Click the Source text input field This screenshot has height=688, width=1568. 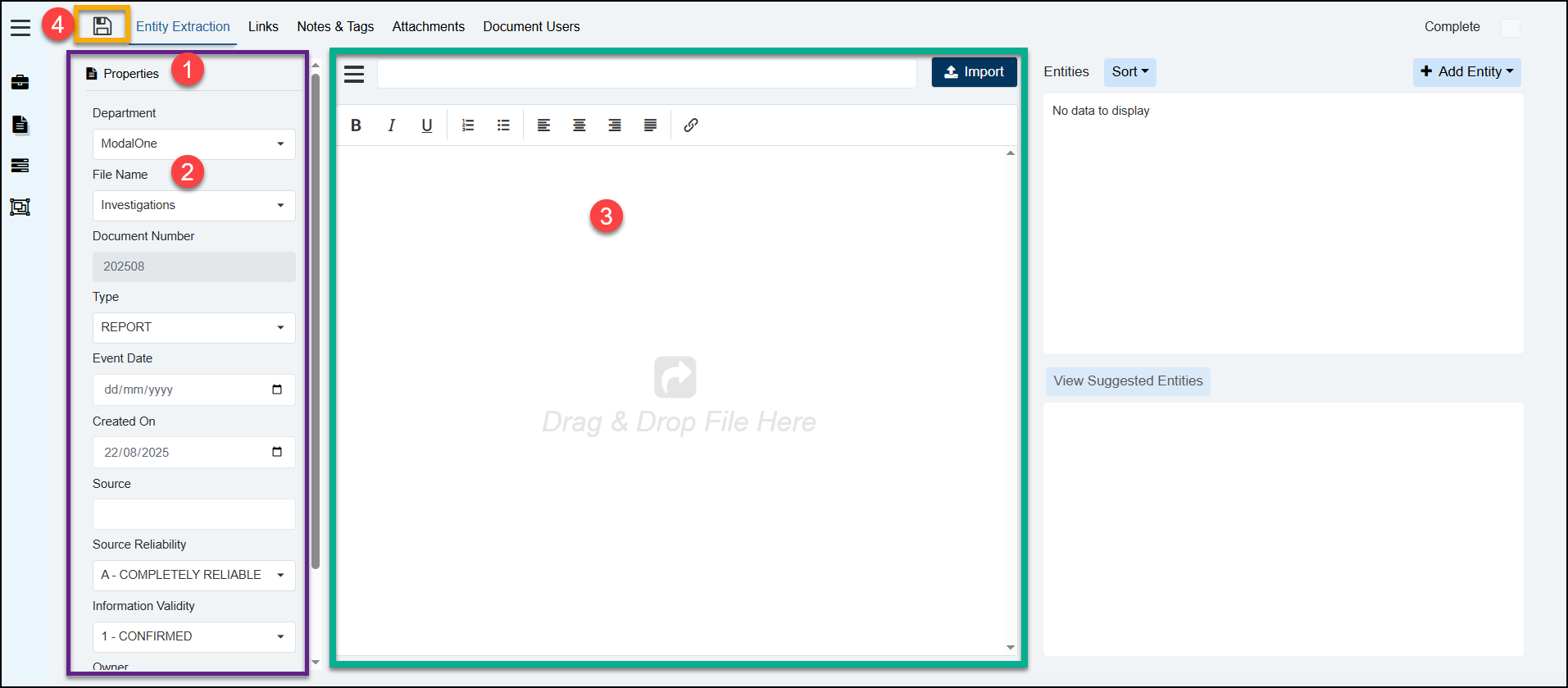[x=193, y=514]
